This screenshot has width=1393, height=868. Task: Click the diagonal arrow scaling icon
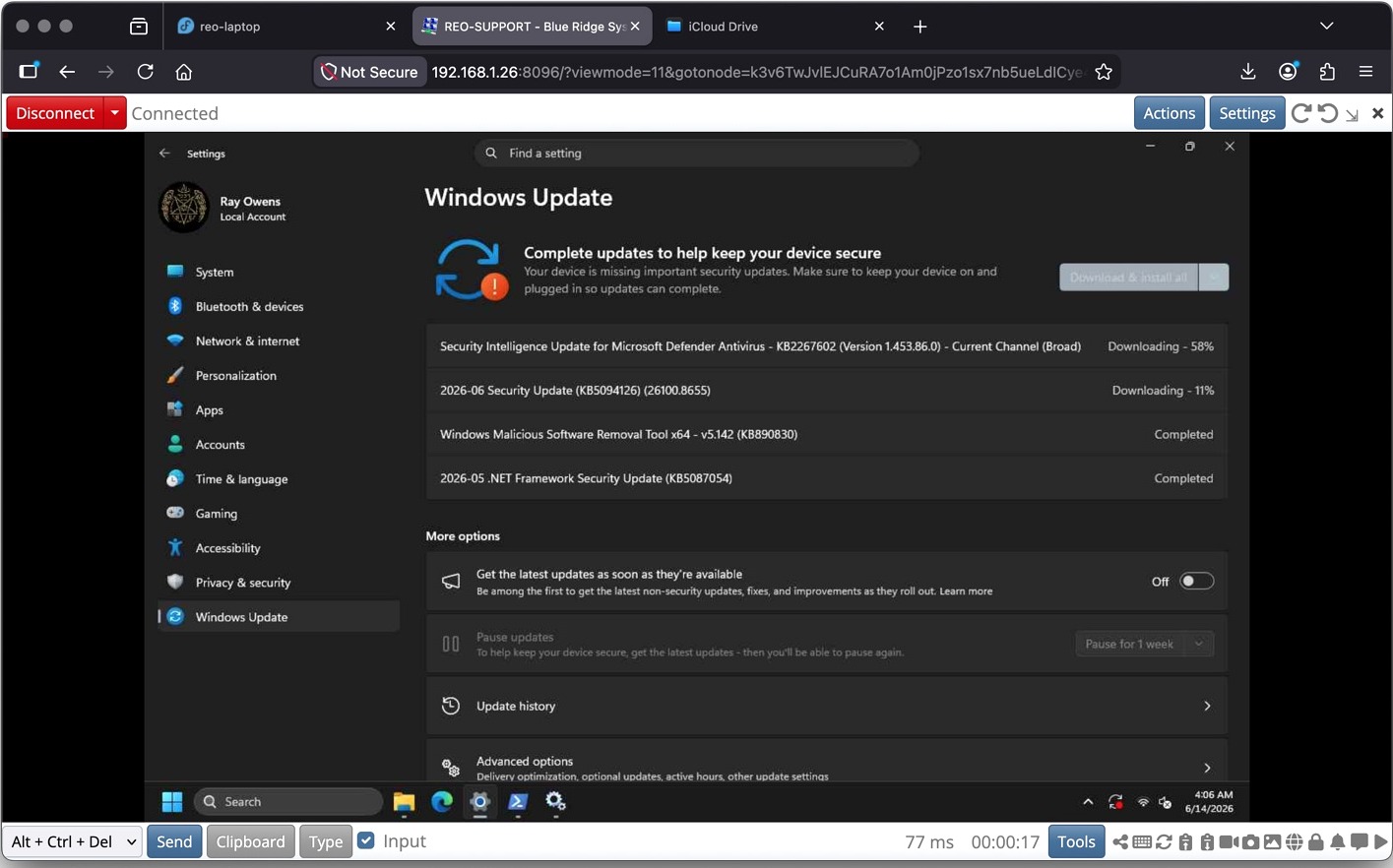point(1353,115)
